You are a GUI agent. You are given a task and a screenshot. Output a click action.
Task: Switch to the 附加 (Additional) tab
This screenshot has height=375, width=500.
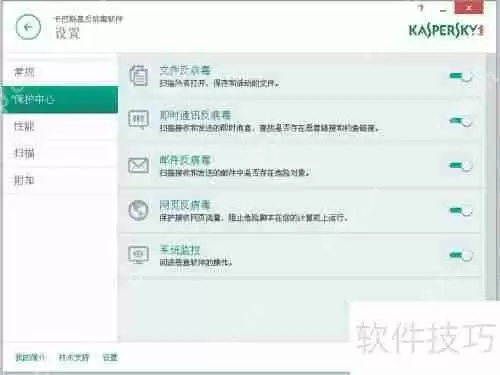point(60,180)
